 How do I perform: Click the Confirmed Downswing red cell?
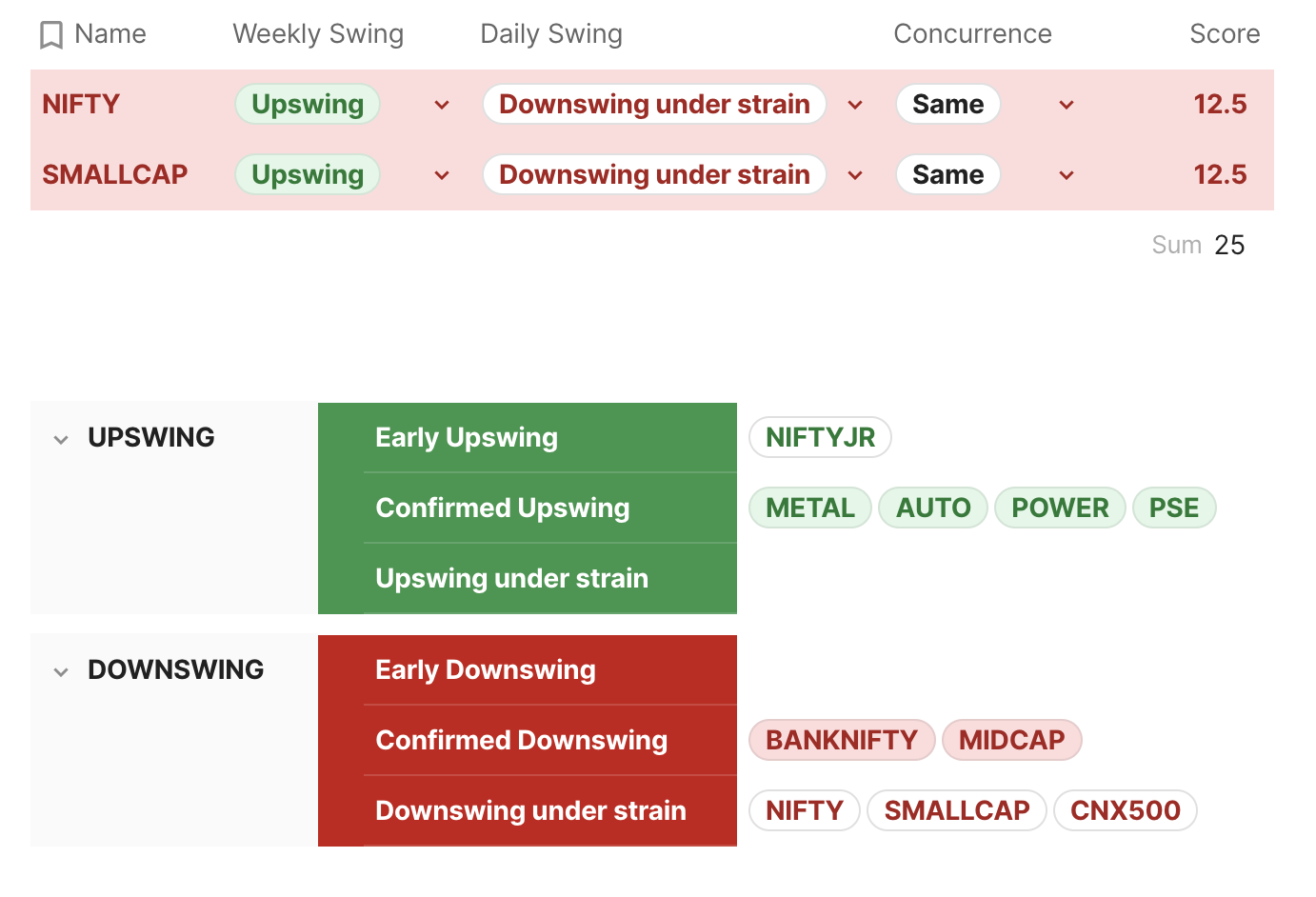pos(521,740)
